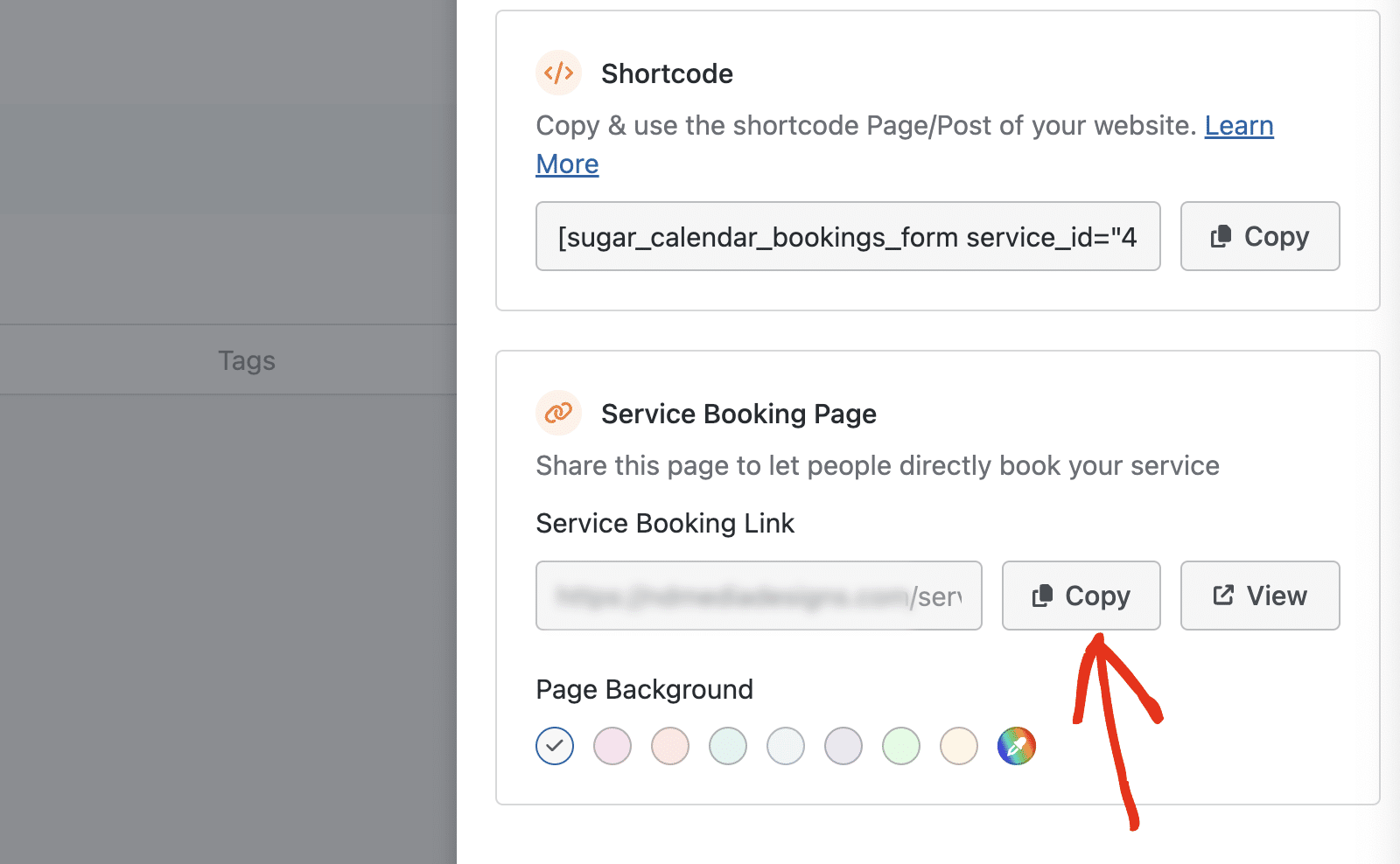Follow the Learn More link
This screenshot has height=864, width=1400.
1239,126
